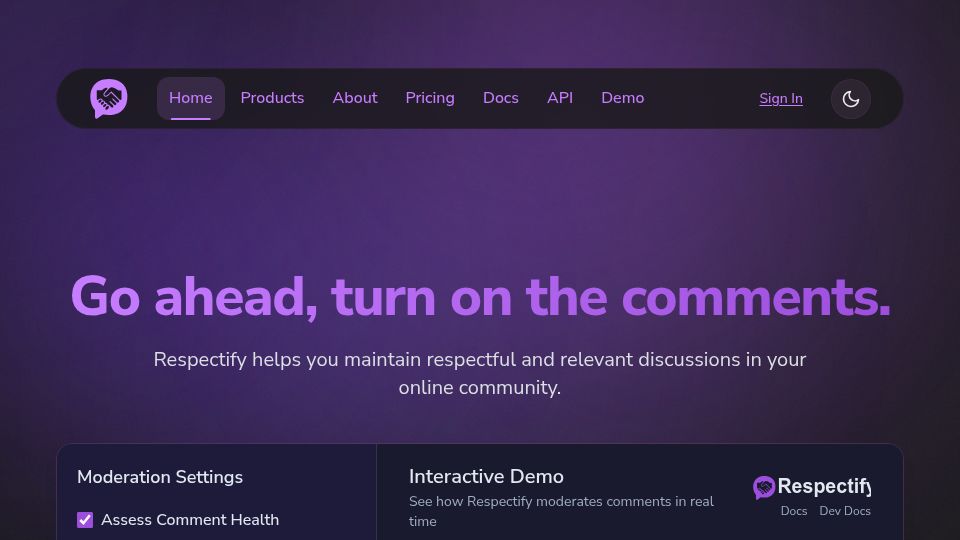Image resolution: width=960 pixels, height=540 pixels.
Task: Open the Pricing page
Action: pyautogui.click(x=430, y=98)
